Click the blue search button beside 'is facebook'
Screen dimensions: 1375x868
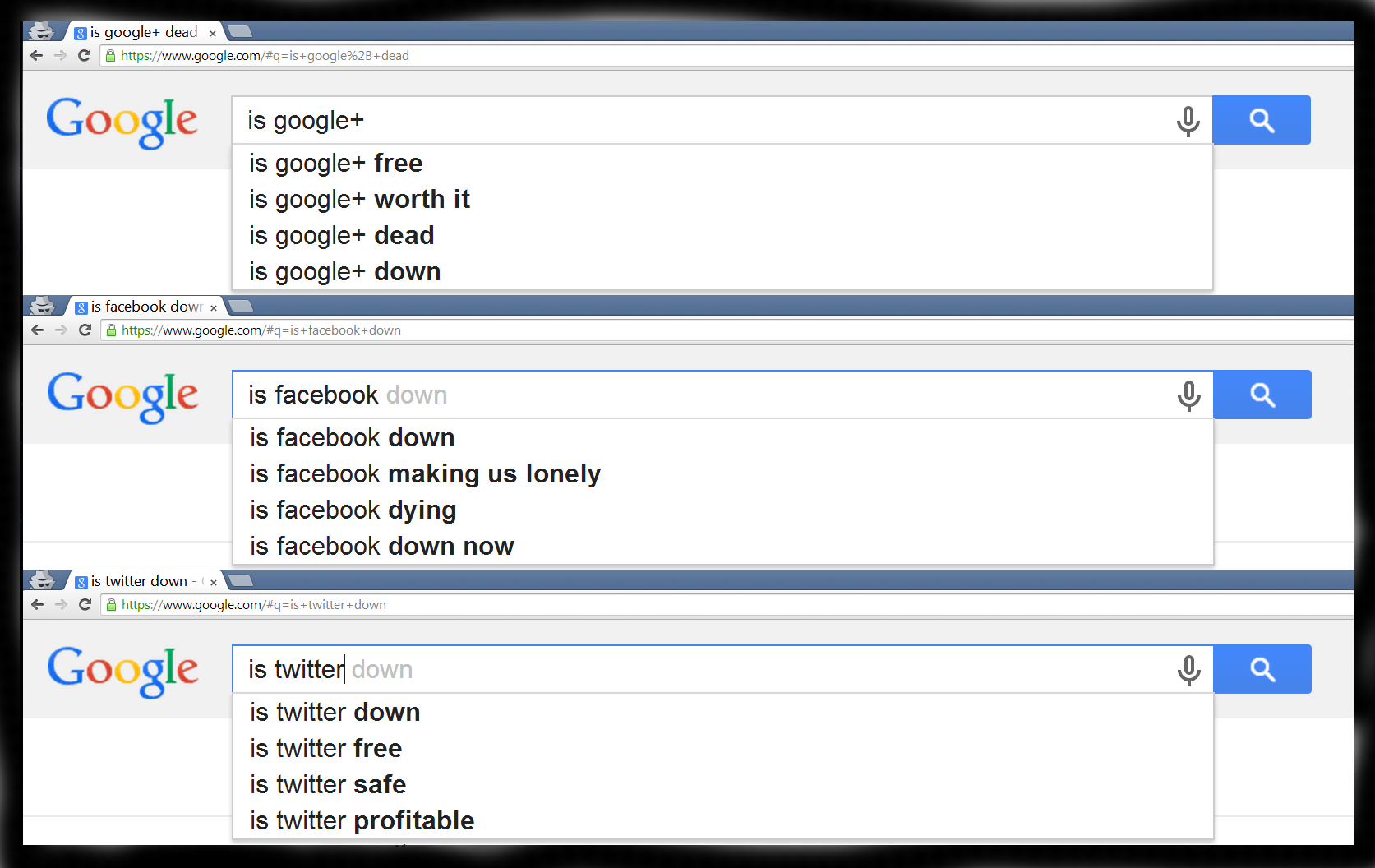point(1262,395)
